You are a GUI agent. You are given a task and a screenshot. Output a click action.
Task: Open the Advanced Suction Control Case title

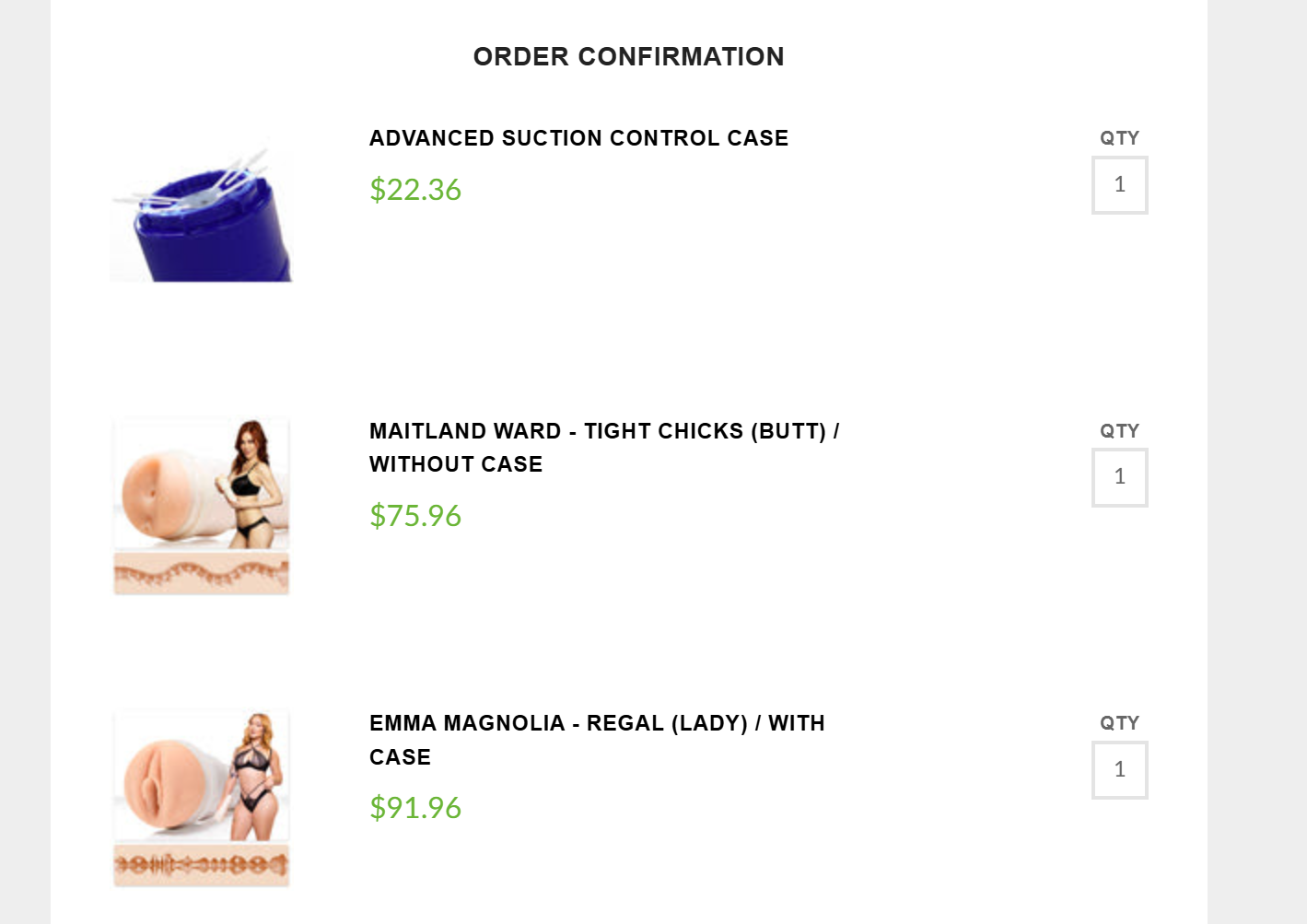coord(578,138)
